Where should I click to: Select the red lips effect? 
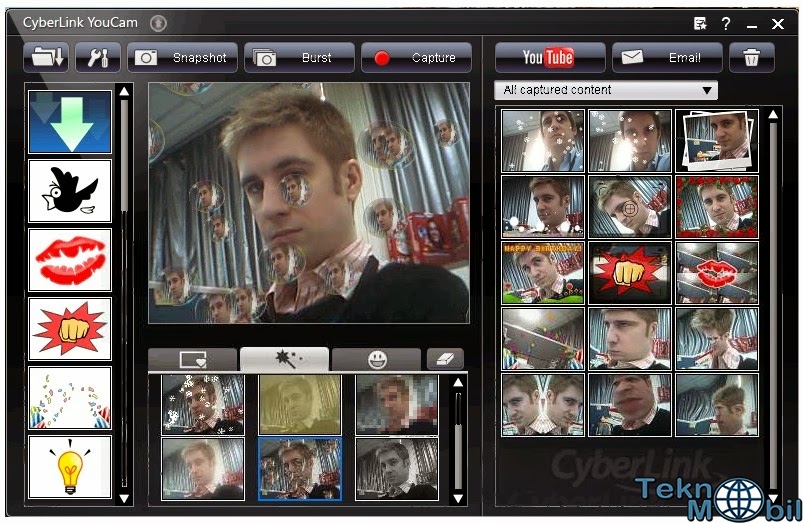[70, 260]
